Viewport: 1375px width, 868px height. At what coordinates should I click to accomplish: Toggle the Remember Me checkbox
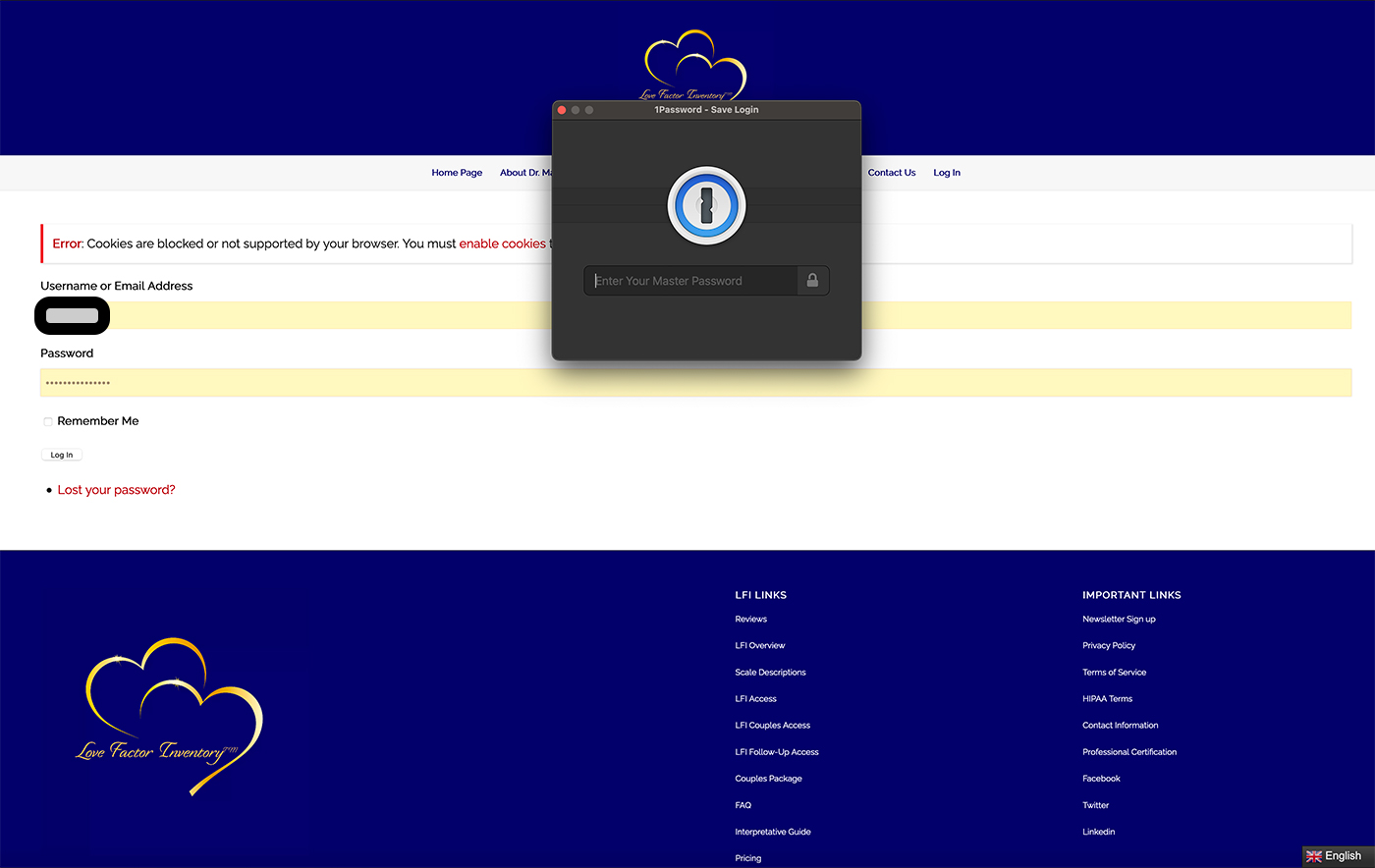(47, 421)
